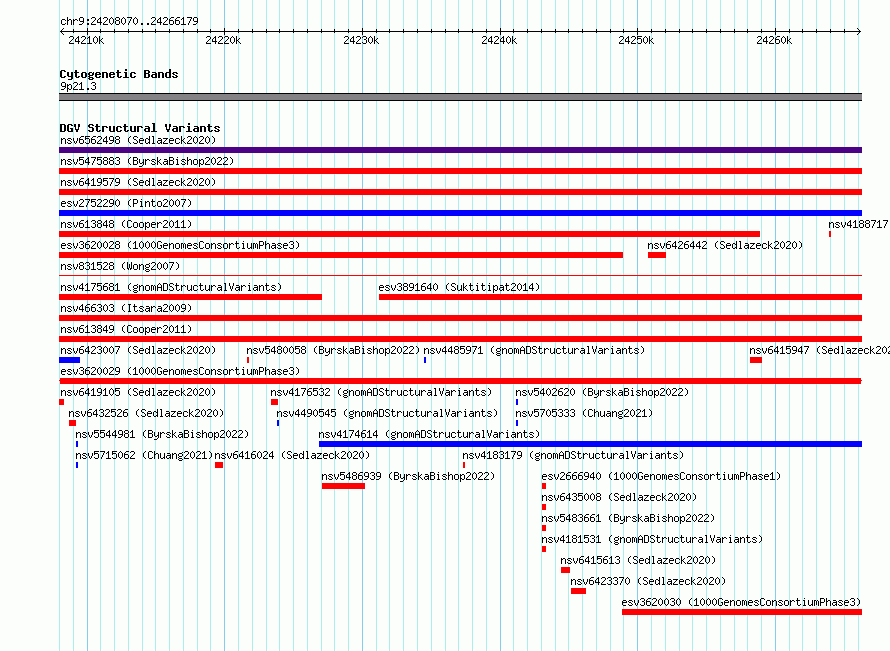Screen dimensions: 890x651
Task: Select the red nsv6423370 variant bar
Action: pyautogui.click(x=578, y=591)
